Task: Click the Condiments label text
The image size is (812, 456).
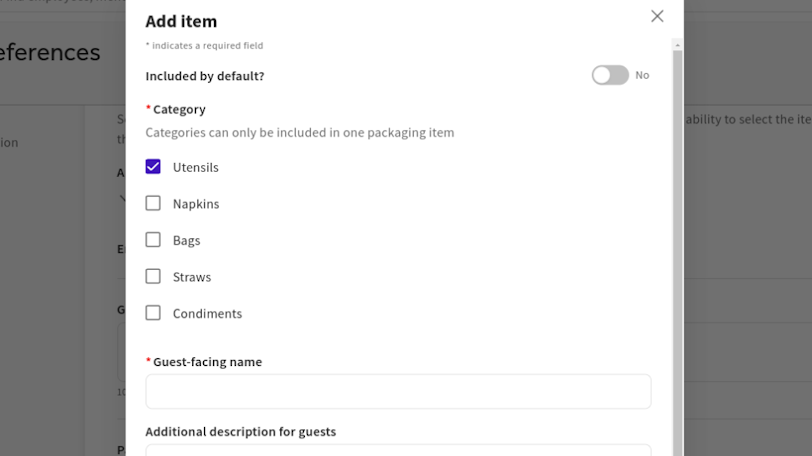Action: click(207, 313)
